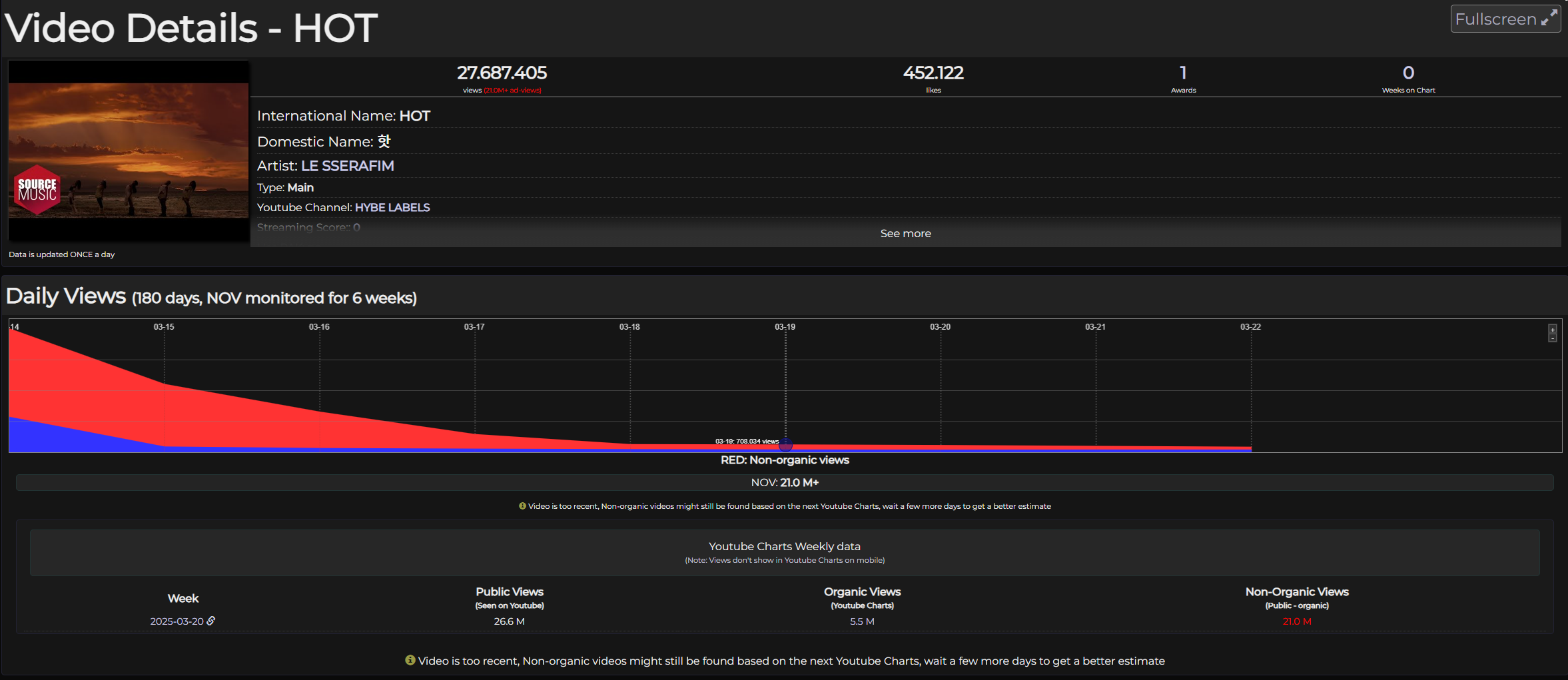Click the red 21.0M+ ad-views note

(512, 91)
